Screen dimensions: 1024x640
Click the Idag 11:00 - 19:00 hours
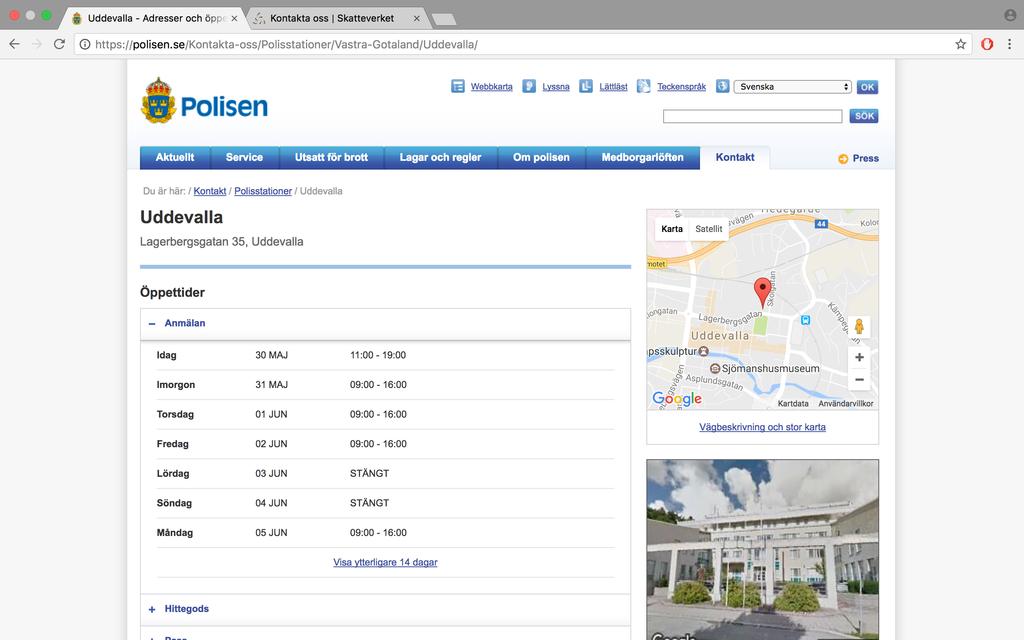click(377, 355)
